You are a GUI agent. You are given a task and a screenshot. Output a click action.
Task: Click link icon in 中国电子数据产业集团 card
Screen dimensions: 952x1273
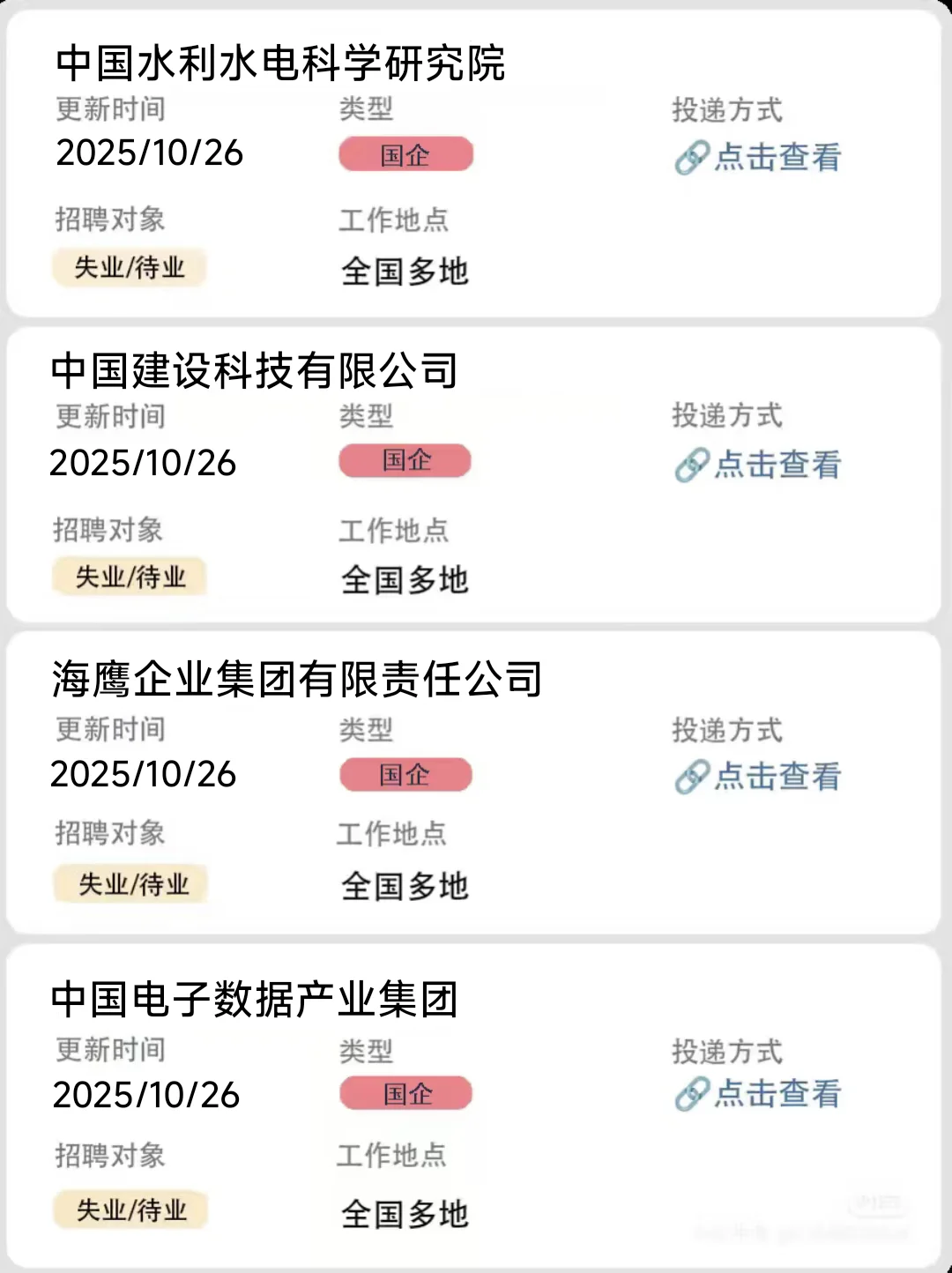click(x=692, y=1094)
